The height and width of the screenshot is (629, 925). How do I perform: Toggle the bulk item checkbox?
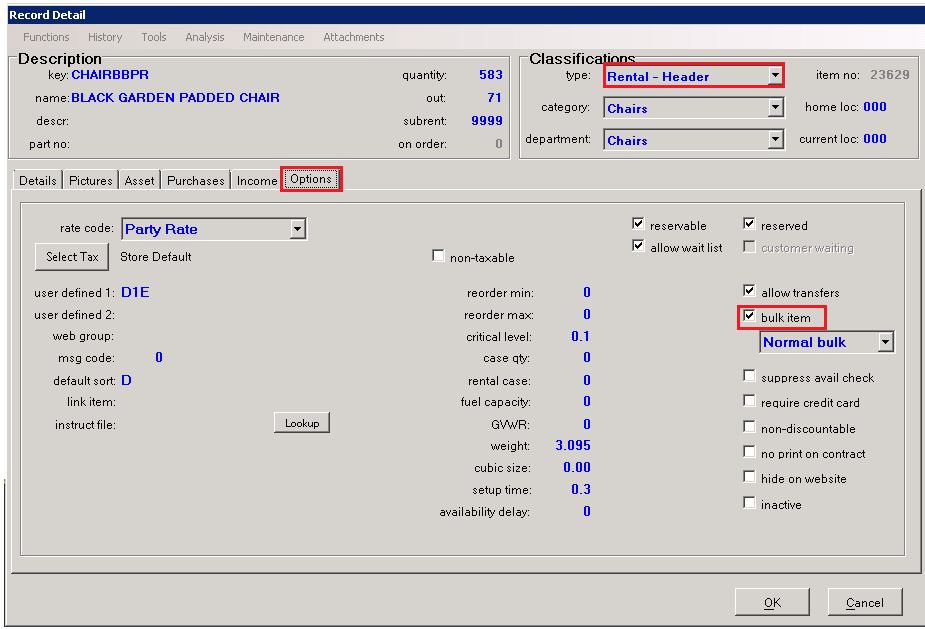click(x=749, y=317)
